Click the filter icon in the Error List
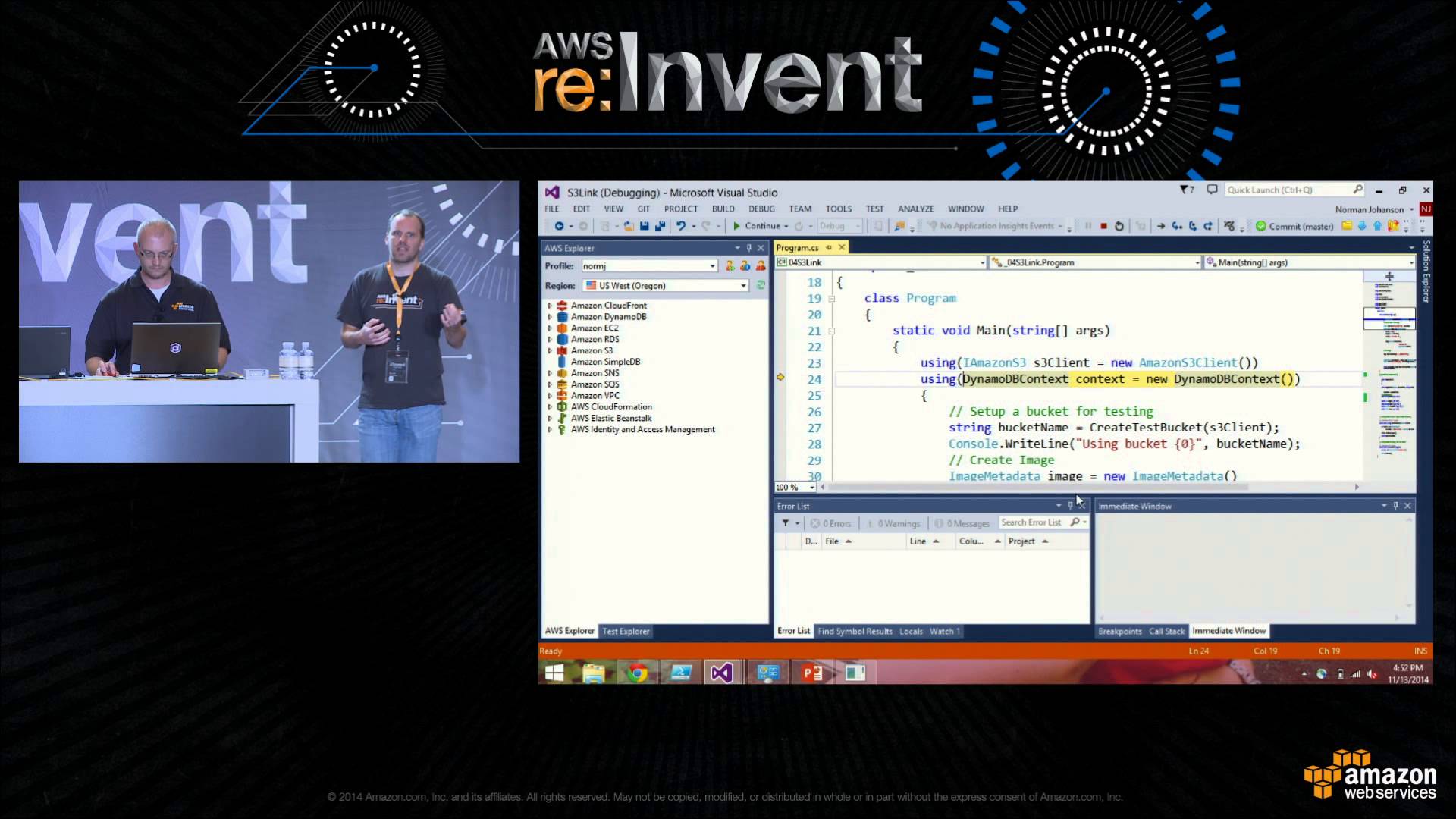Image resolution: width=1456 pixels, height=819 pixels. 786,523
